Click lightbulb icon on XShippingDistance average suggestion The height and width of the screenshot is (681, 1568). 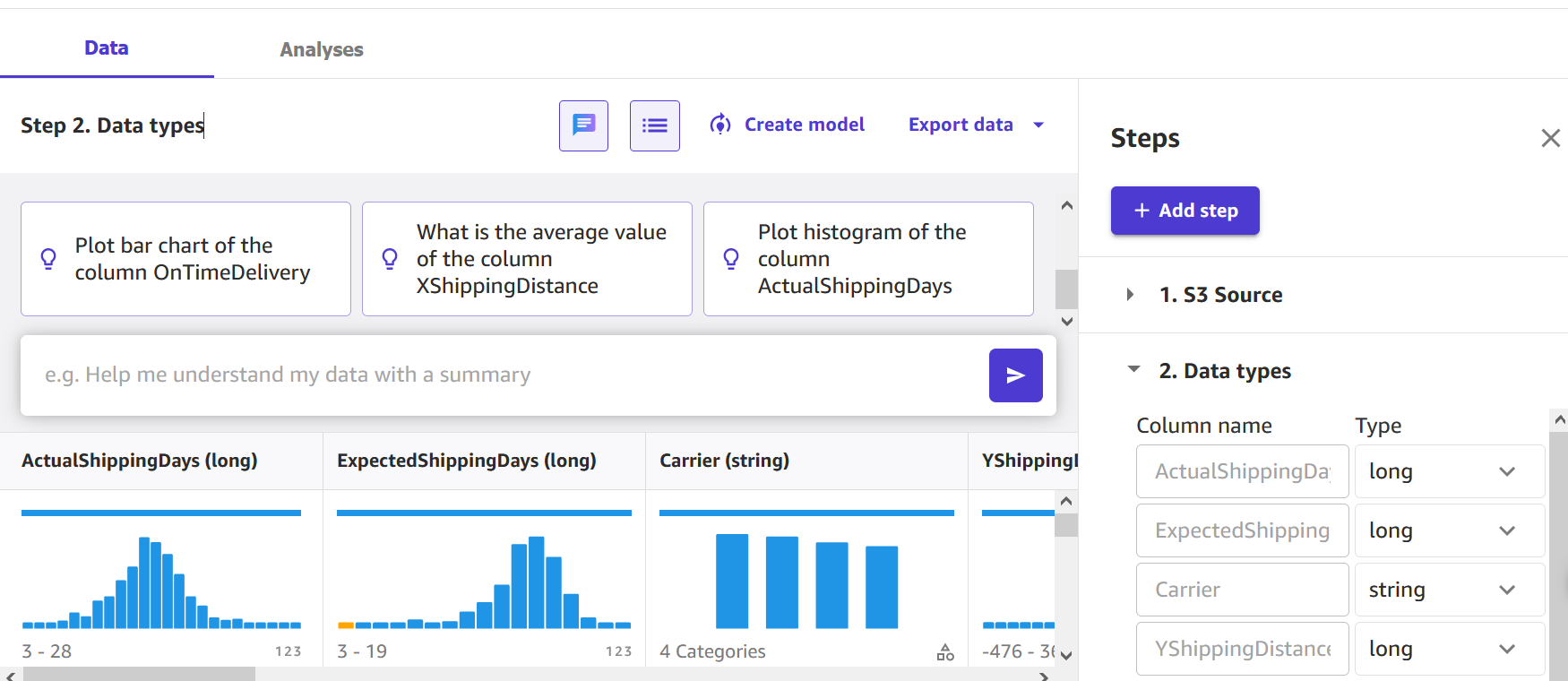pos(390,259)
